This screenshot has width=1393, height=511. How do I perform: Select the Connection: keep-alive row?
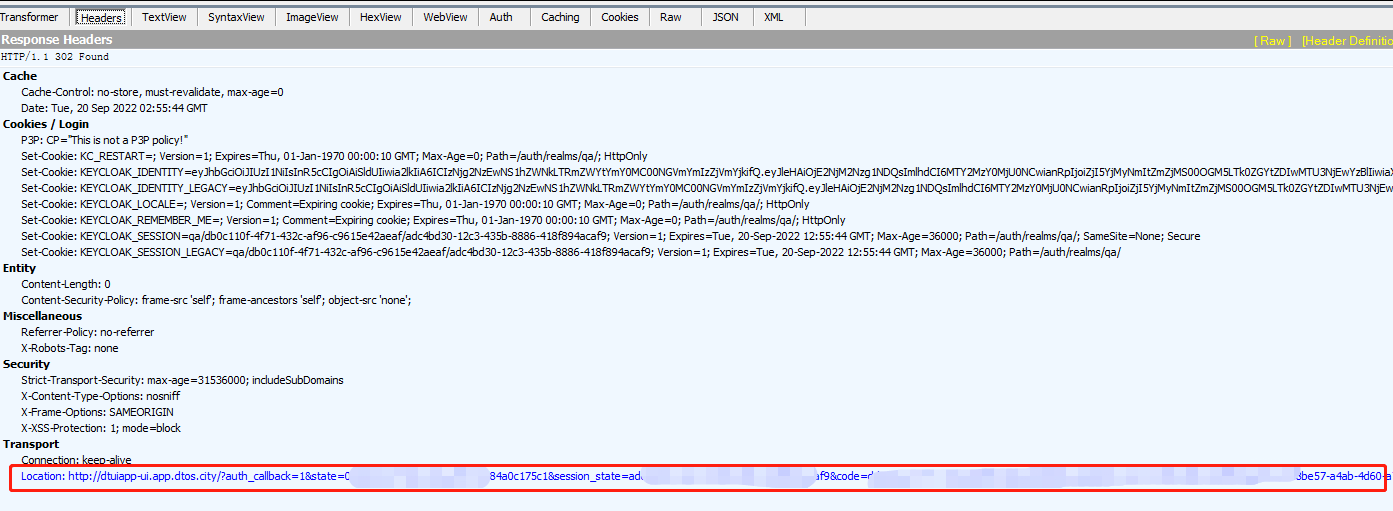(78, 460)
